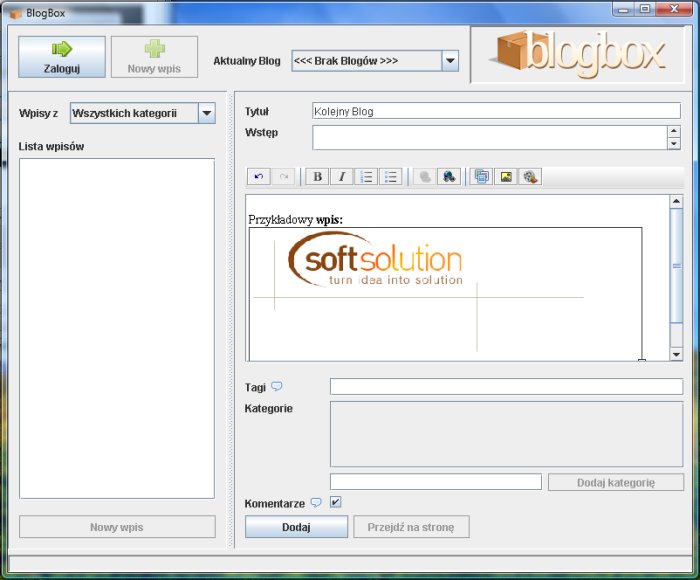Maximize the BlogBox window
The image size is (700, 580).
coord(645,9)
